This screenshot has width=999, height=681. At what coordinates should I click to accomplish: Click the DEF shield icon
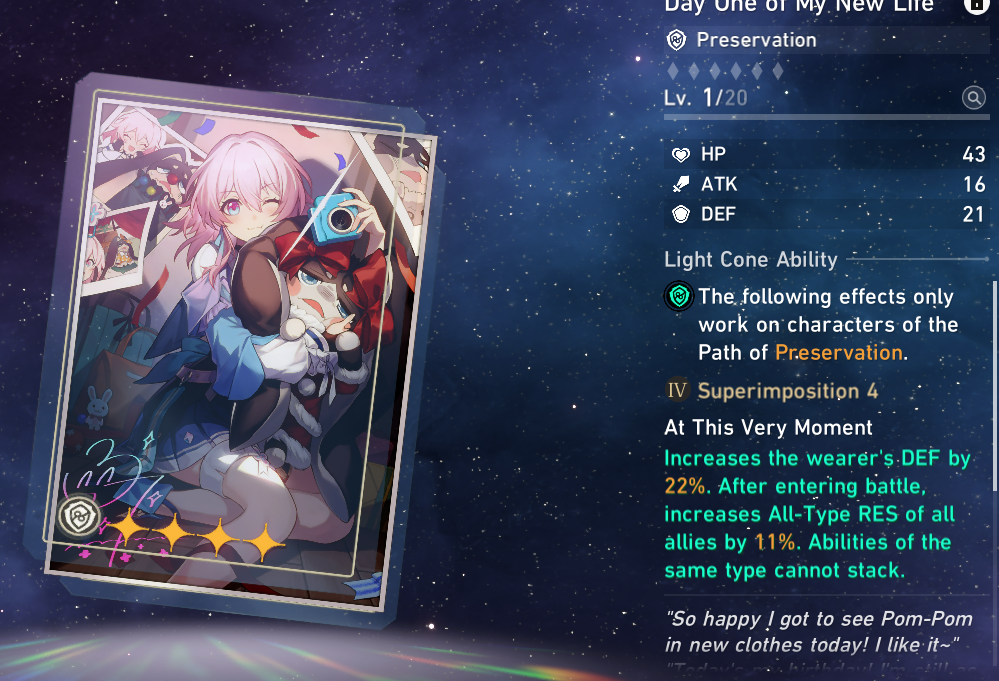pos(681,214)
